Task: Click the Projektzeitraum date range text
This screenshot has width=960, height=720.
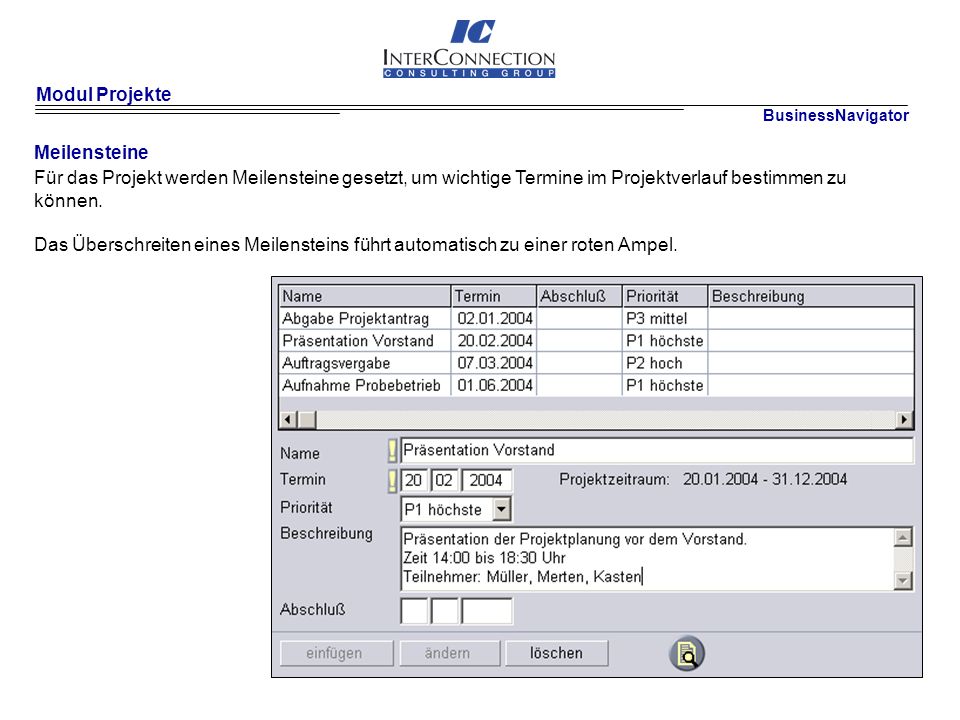Action: pyautogui.click(x=765, y=479)
